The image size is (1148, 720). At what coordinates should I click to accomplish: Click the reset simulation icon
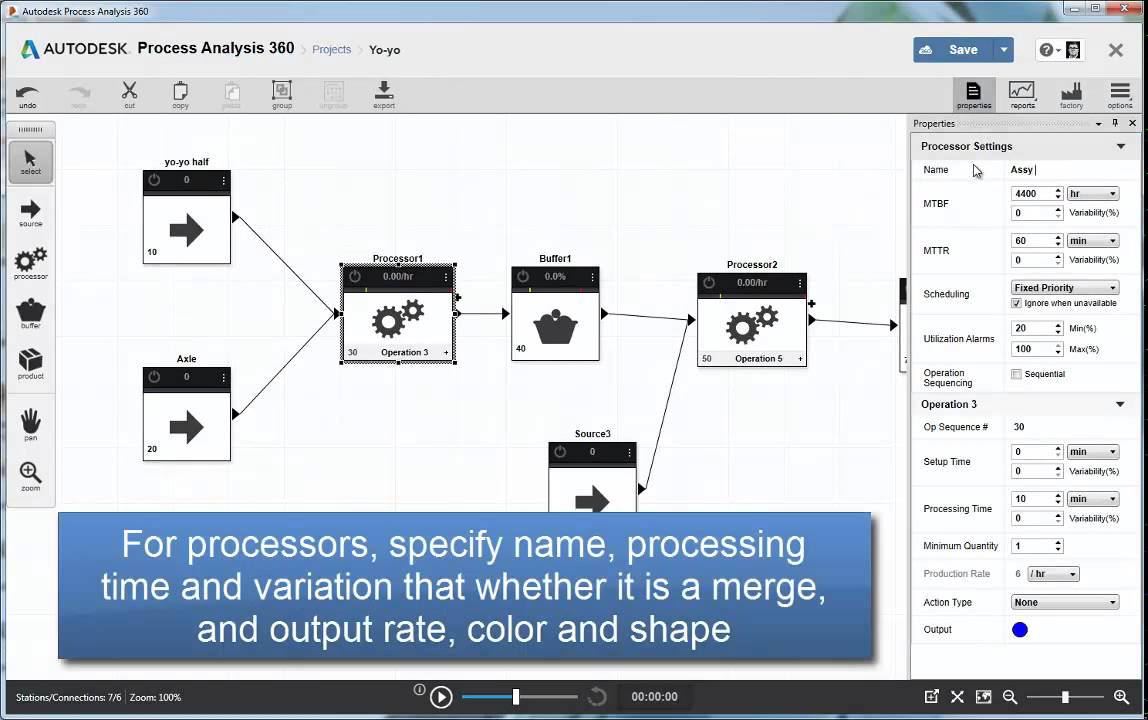click(597, 697)
